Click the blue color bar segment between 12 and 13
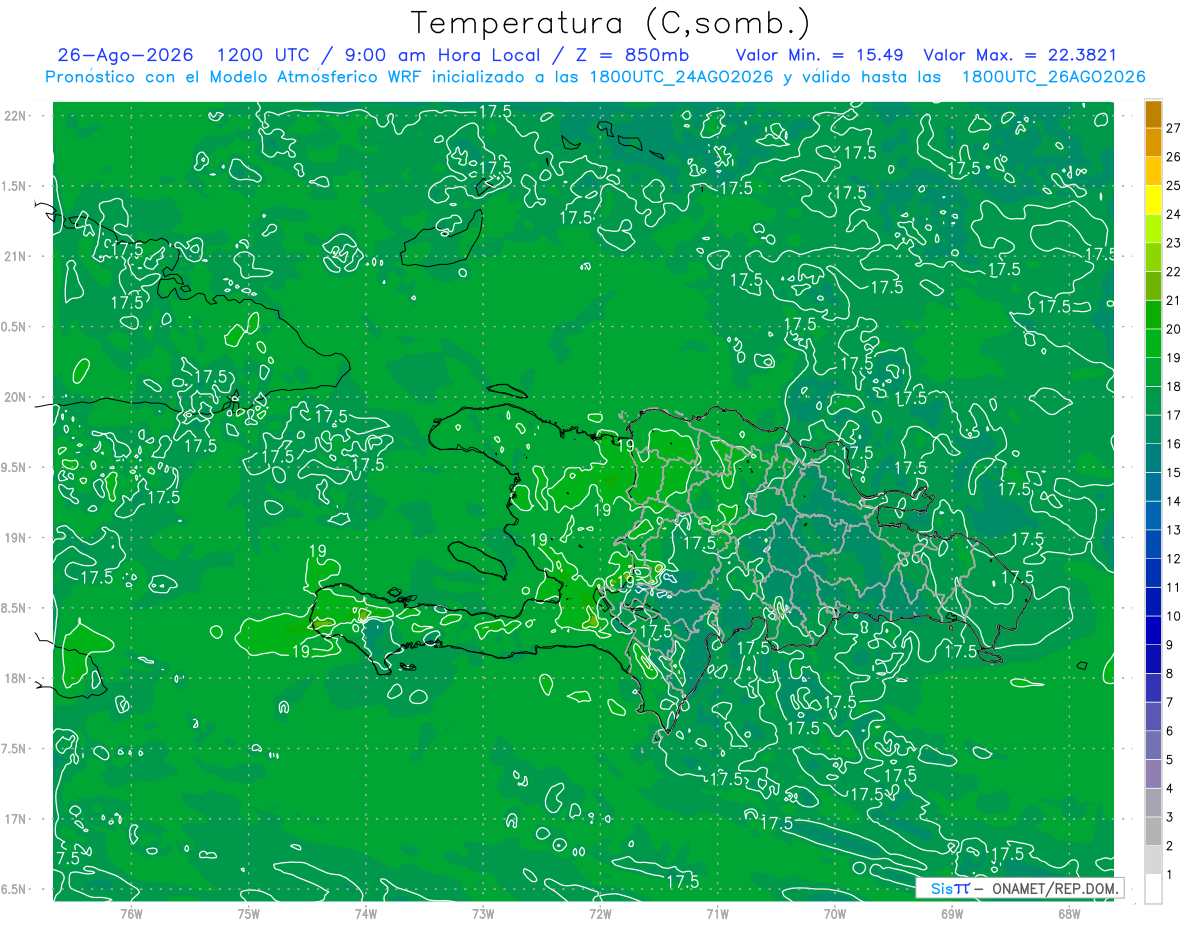The image size is (1200, 927). coord(1153,544)
